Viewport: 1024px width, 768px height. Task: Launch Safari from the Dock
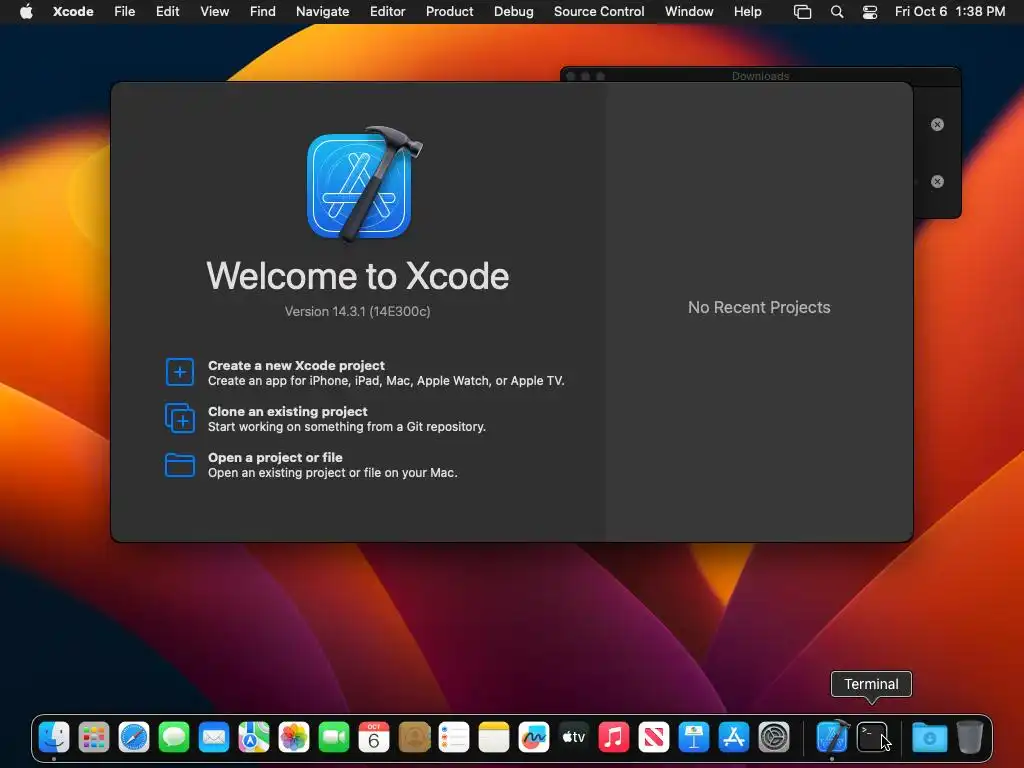134,738
